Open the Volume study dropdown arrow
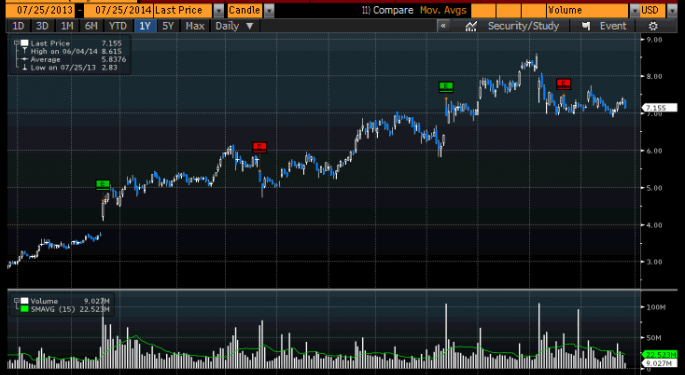The width and height of the screenshot is (685, 375). [634, 10]
